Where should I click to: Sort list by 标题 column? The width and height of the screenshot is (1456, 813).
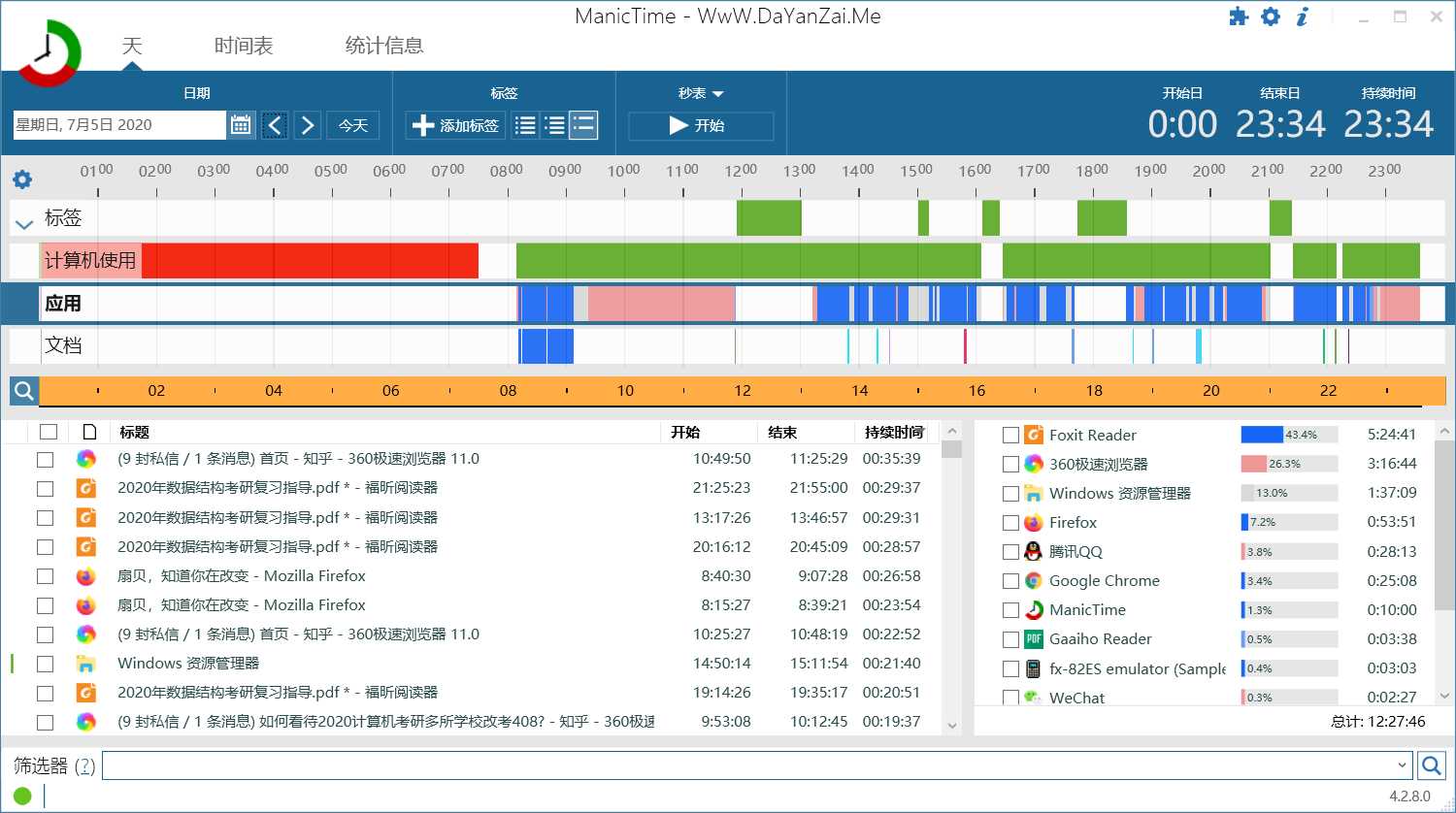point(134,432)
